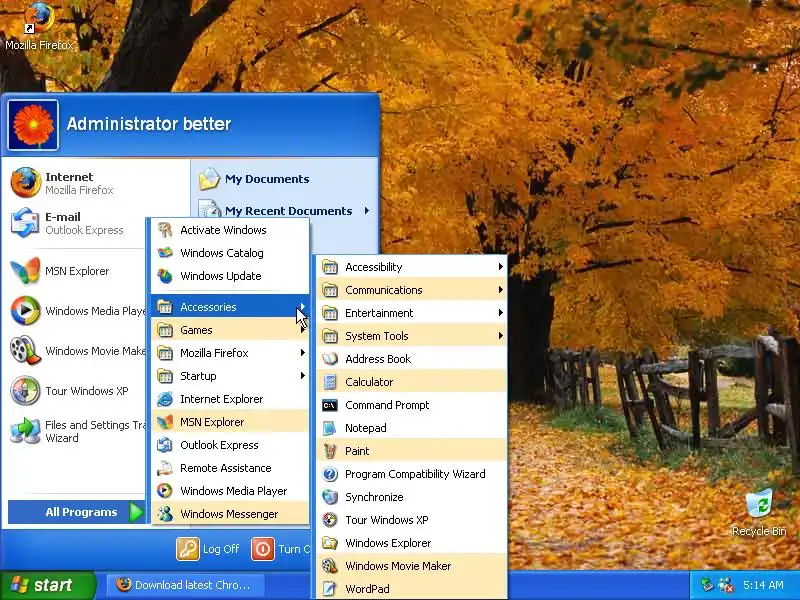The height and width of the screenshot is (600, 800).
Task: Click the Turn Off Computer power icon
Action: point(263,549)
